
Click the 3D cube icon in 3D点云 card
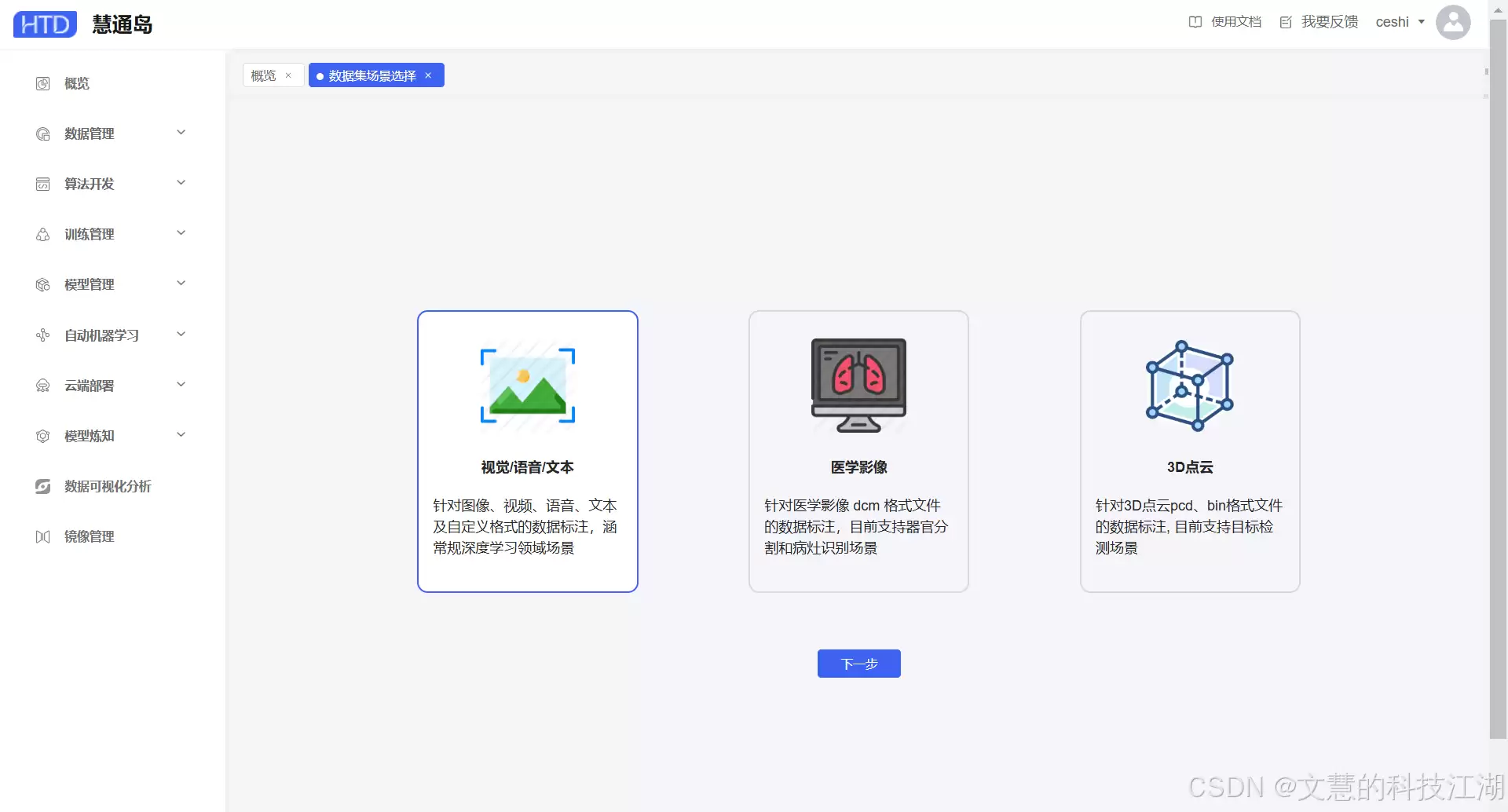[1190, 386]
